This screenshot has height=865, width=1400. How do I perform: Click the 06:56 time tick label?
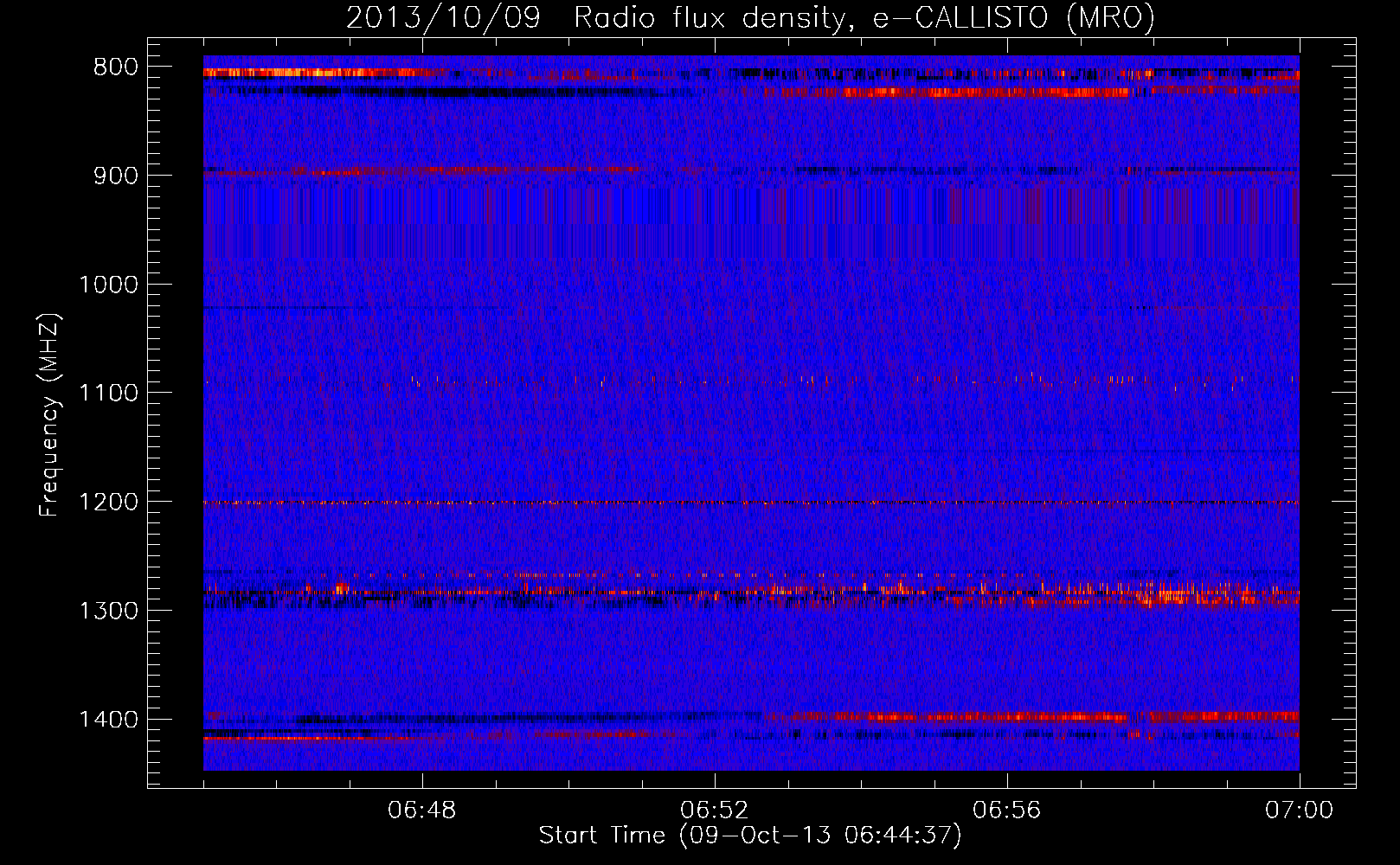tap(1007, 811)
